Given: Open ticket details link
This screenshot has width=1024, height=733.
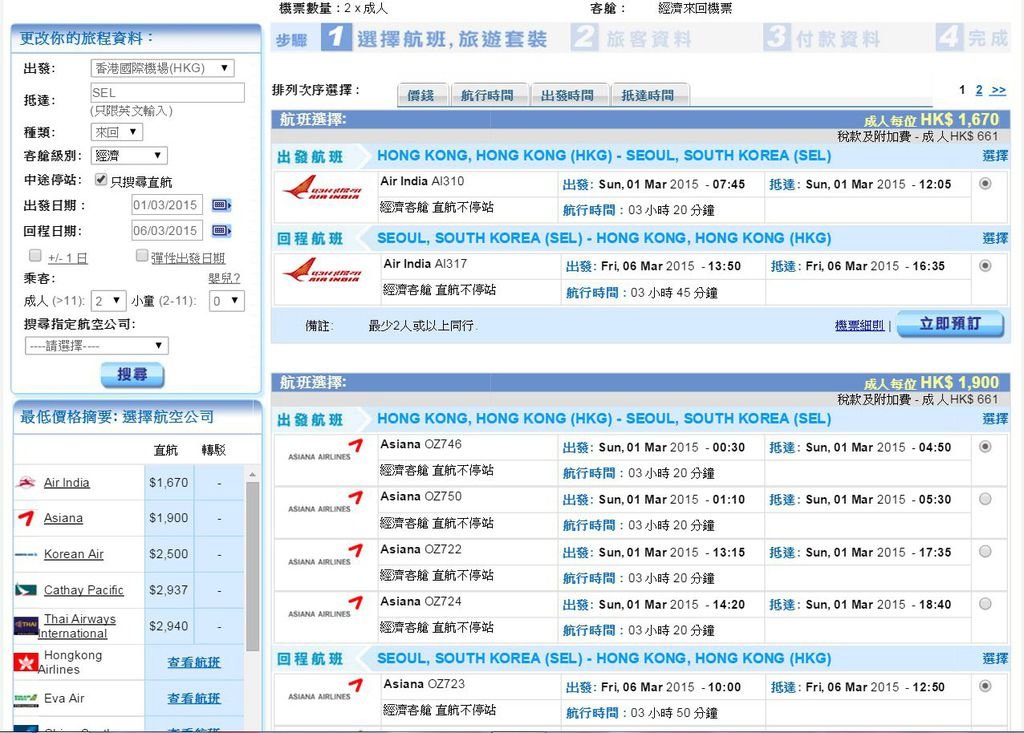Looking at the screenshot, I should (859, 325).
